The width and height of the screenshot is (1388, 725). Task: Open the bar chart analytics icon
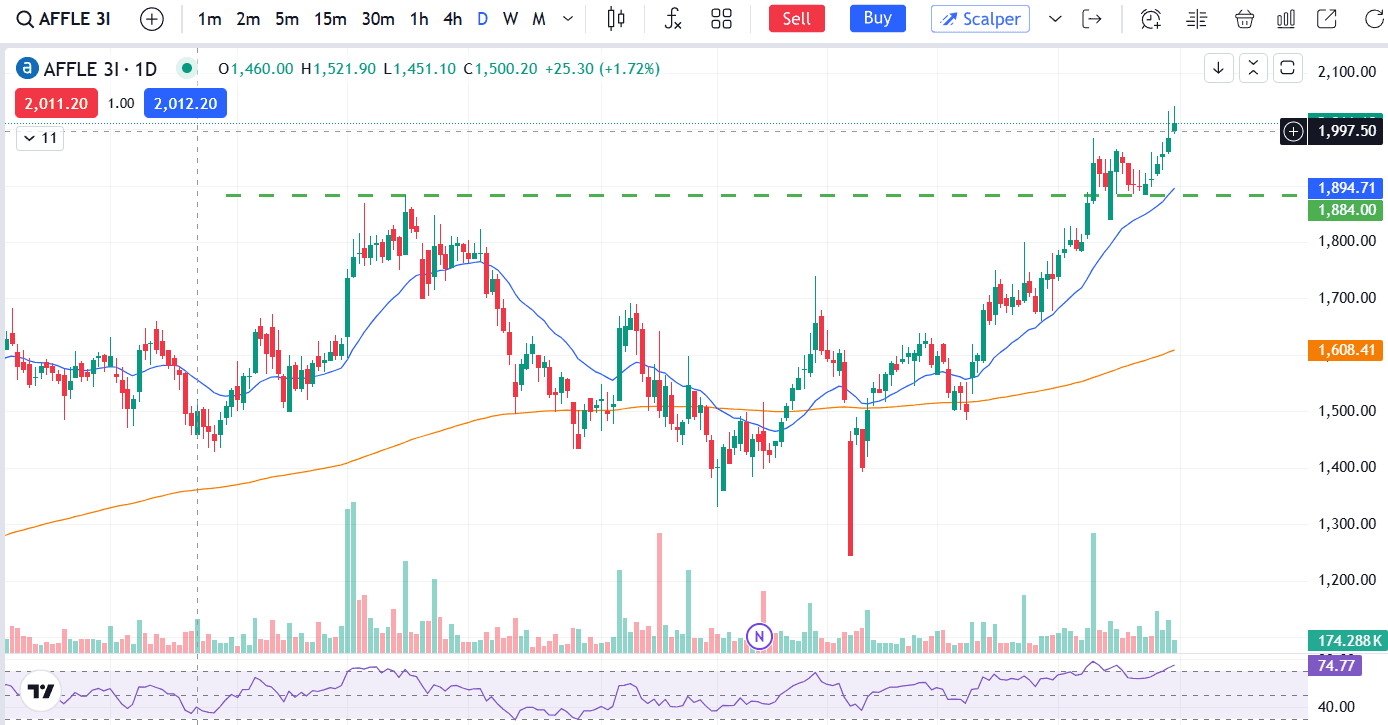(1286, 18)
